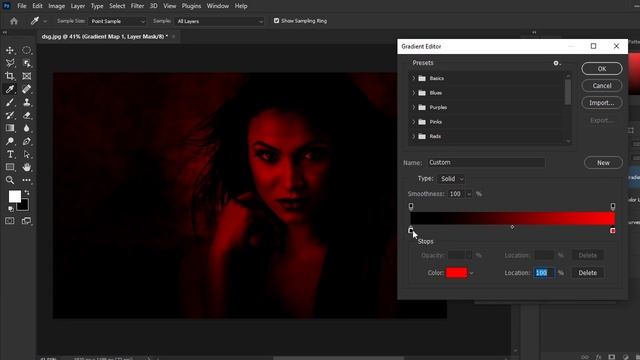Delete the selected color stop
Screen dimensions: 640x360
[587, 273]
